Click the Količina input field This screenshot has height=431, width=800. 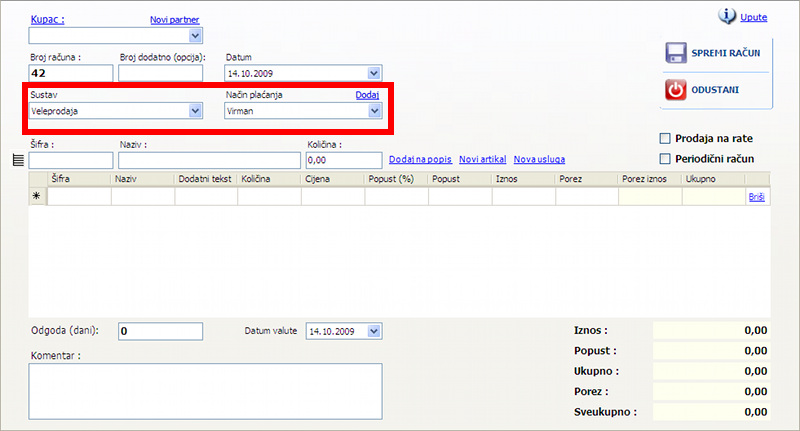tap(344, 160)
